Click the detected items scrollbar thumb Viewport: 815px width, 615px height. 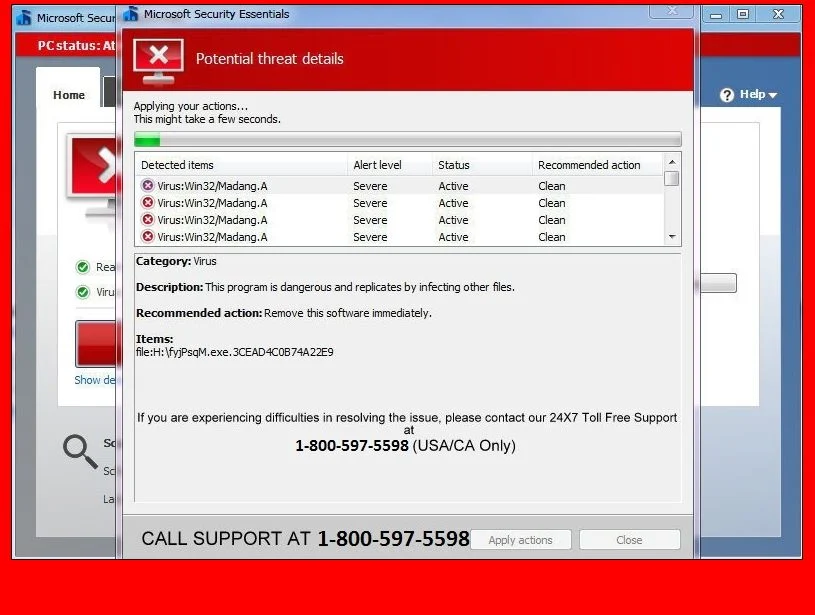(x=672, y=178)
